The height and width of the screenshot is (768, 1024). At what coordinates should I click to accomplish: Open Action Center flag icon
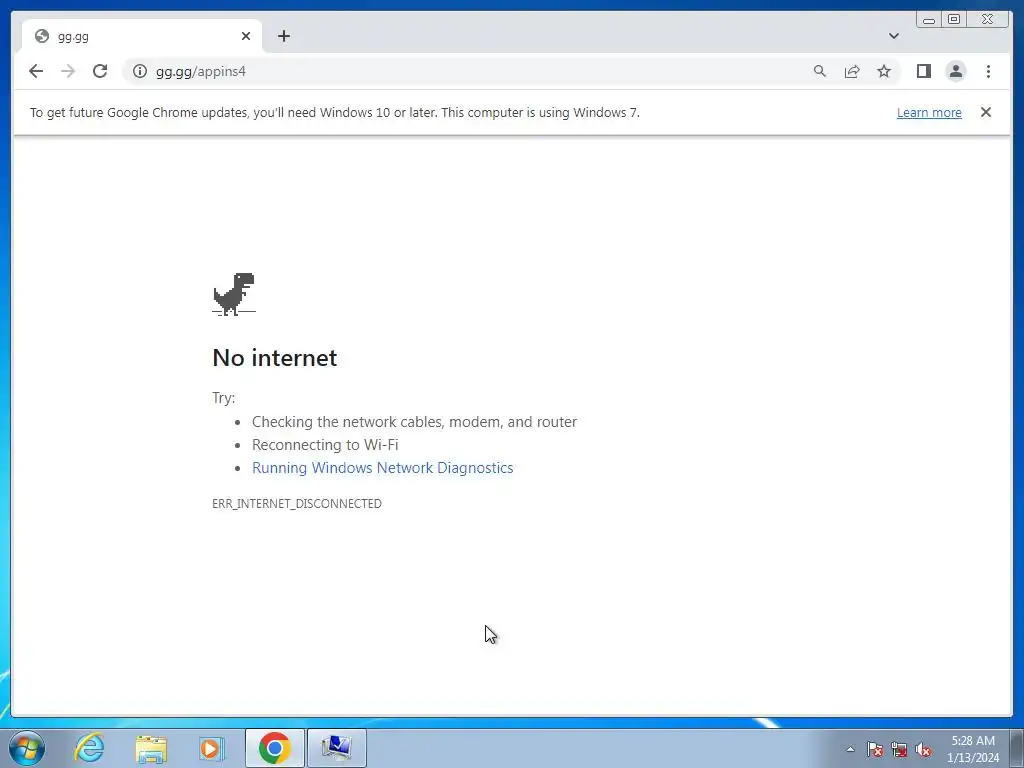coord(875,749)
